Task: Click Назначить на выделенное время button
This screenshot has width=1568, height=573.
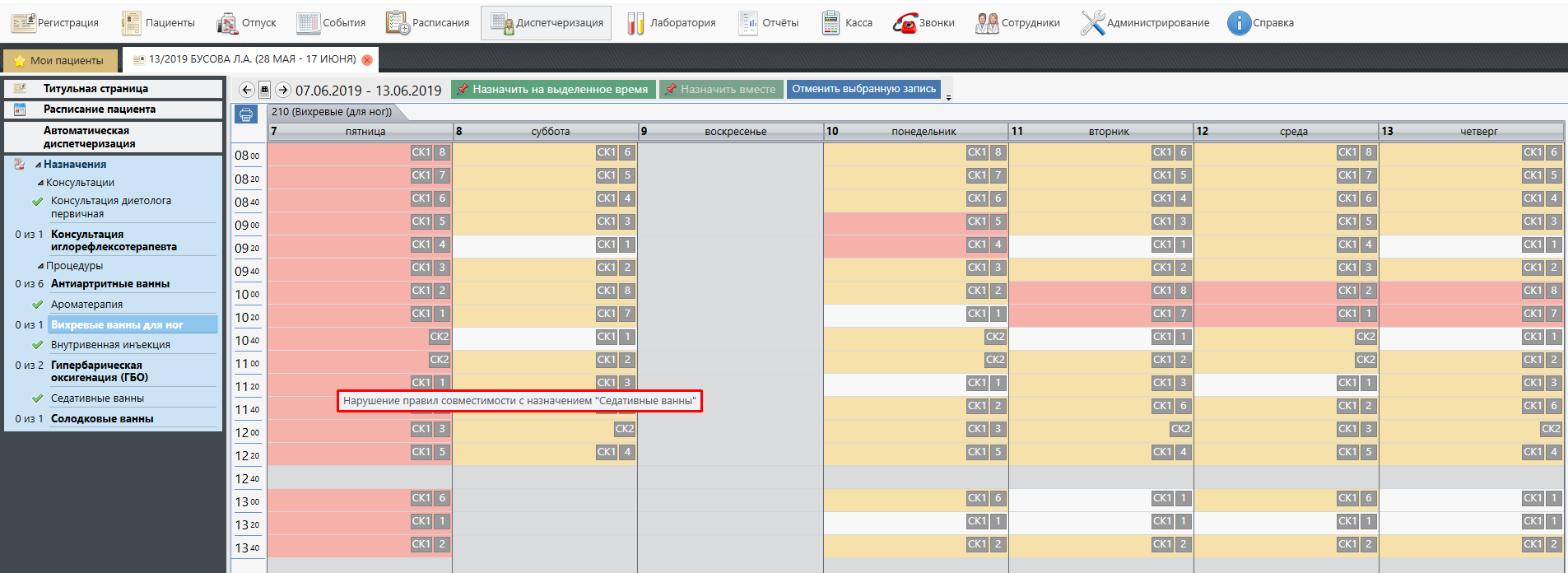Action: [x=553, y=90]
